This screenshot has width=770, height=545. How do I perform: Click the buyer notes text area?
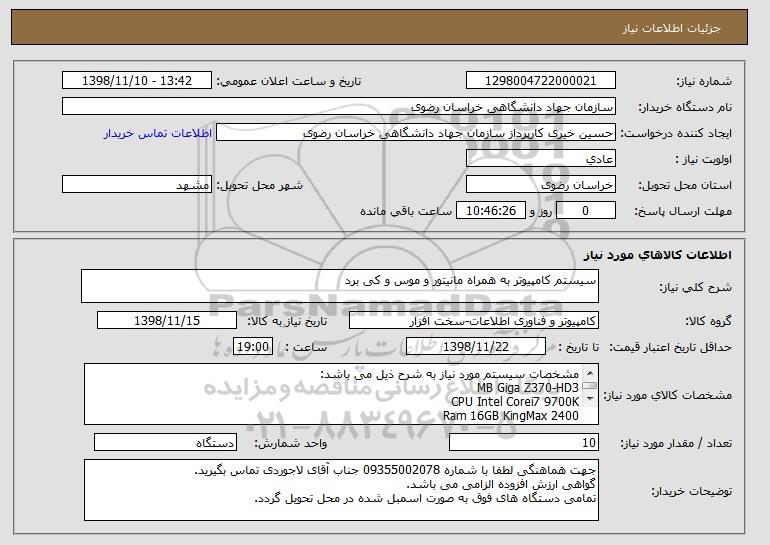[x=341, y=490]
